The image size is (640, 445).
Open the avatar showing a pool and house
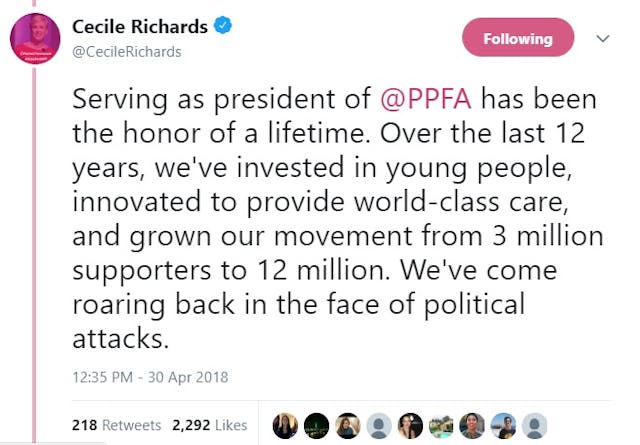click(441, 424)
